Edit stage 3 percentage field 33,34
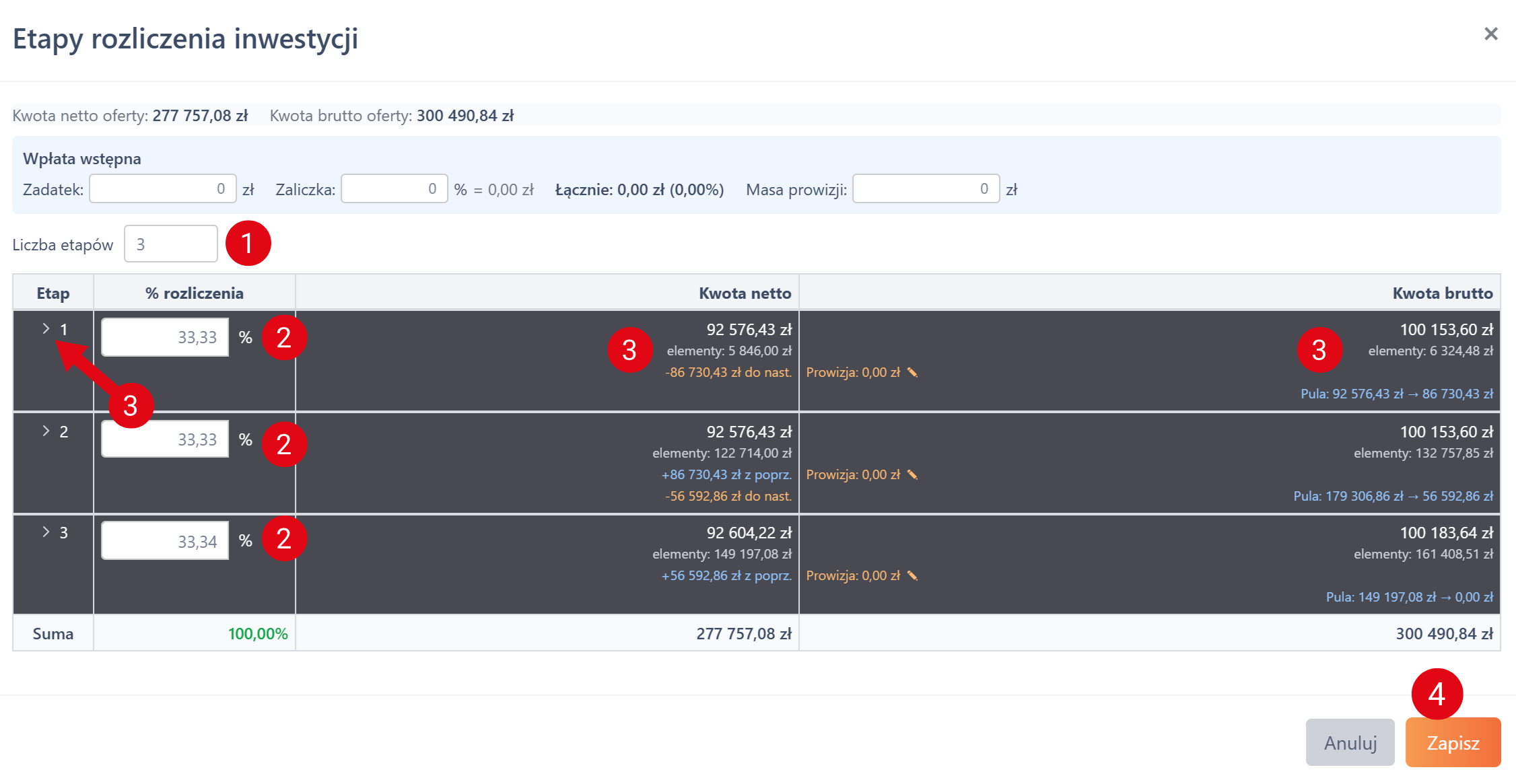The image size is (1516, 784). tap(165, 541)
